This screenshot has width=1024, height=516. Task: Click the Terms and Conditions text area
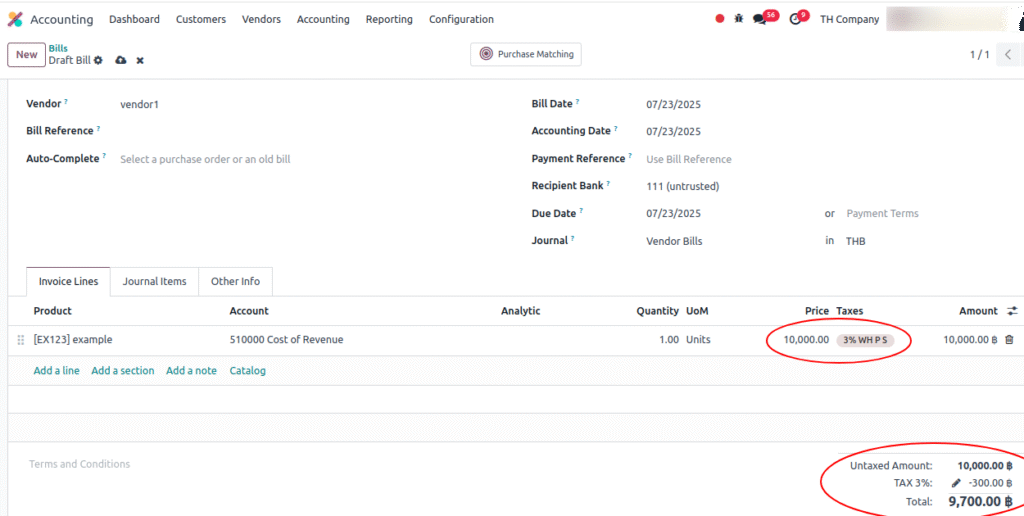coord(80,464)
